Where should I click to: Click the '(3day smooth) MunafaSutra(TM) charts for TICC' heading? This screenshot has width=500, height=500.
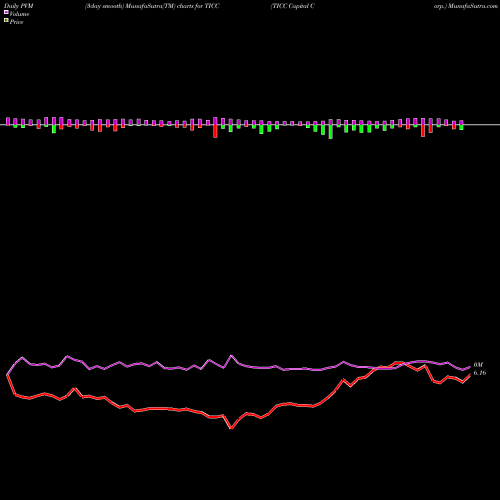point(152,6)
